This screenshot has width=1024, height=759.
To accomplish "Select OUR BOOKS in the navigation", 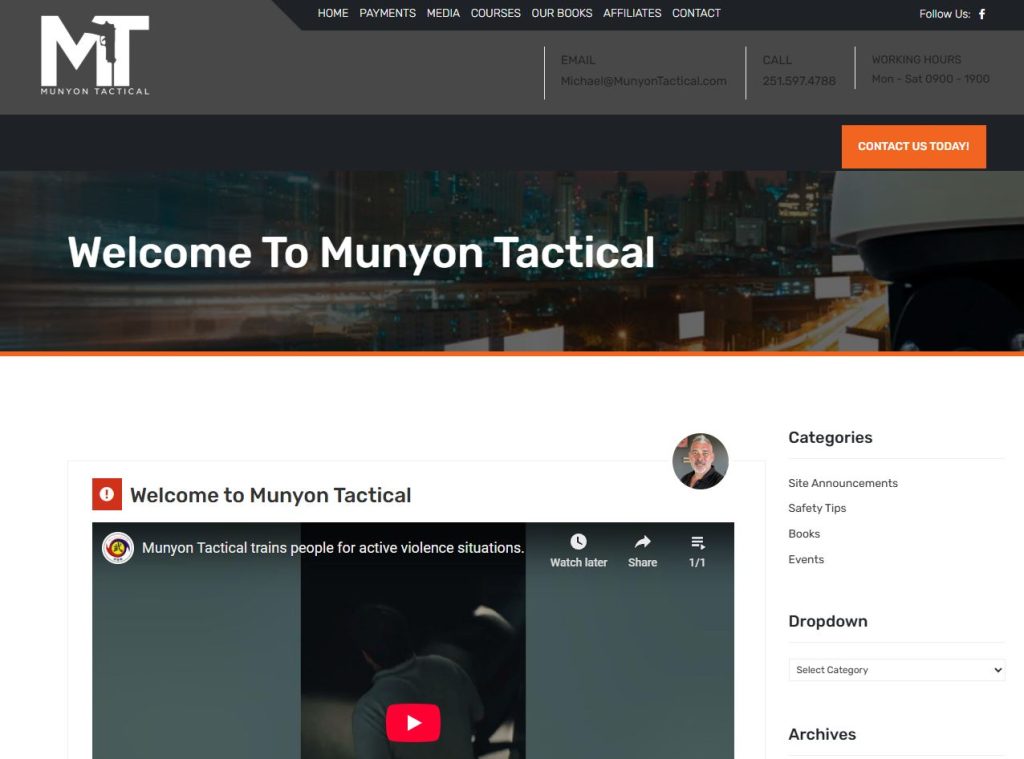I will (x=561, y=13).
